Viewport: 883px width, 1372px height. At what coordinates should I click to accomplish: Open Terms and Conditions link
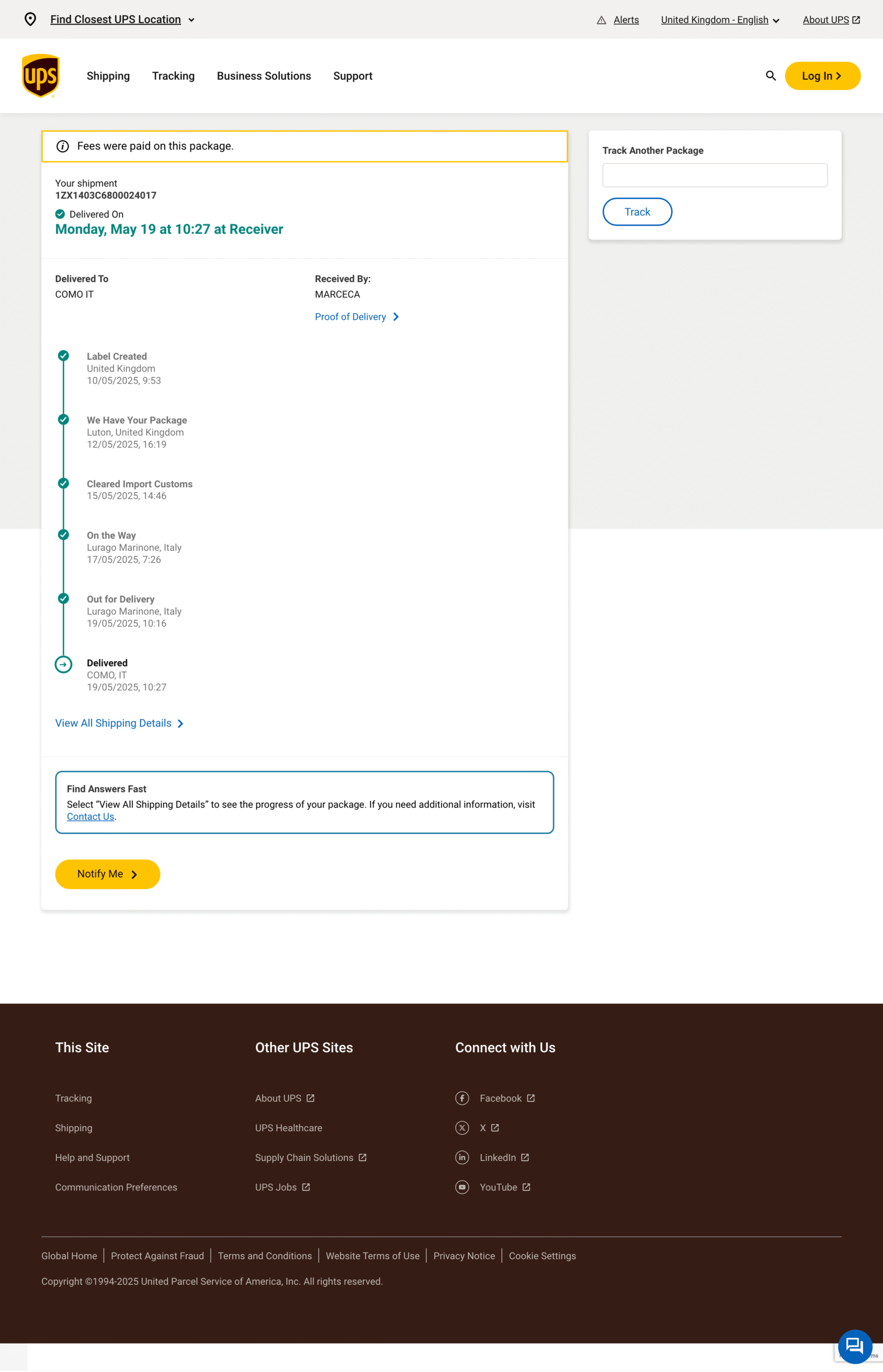click(x=265, y=1256)
